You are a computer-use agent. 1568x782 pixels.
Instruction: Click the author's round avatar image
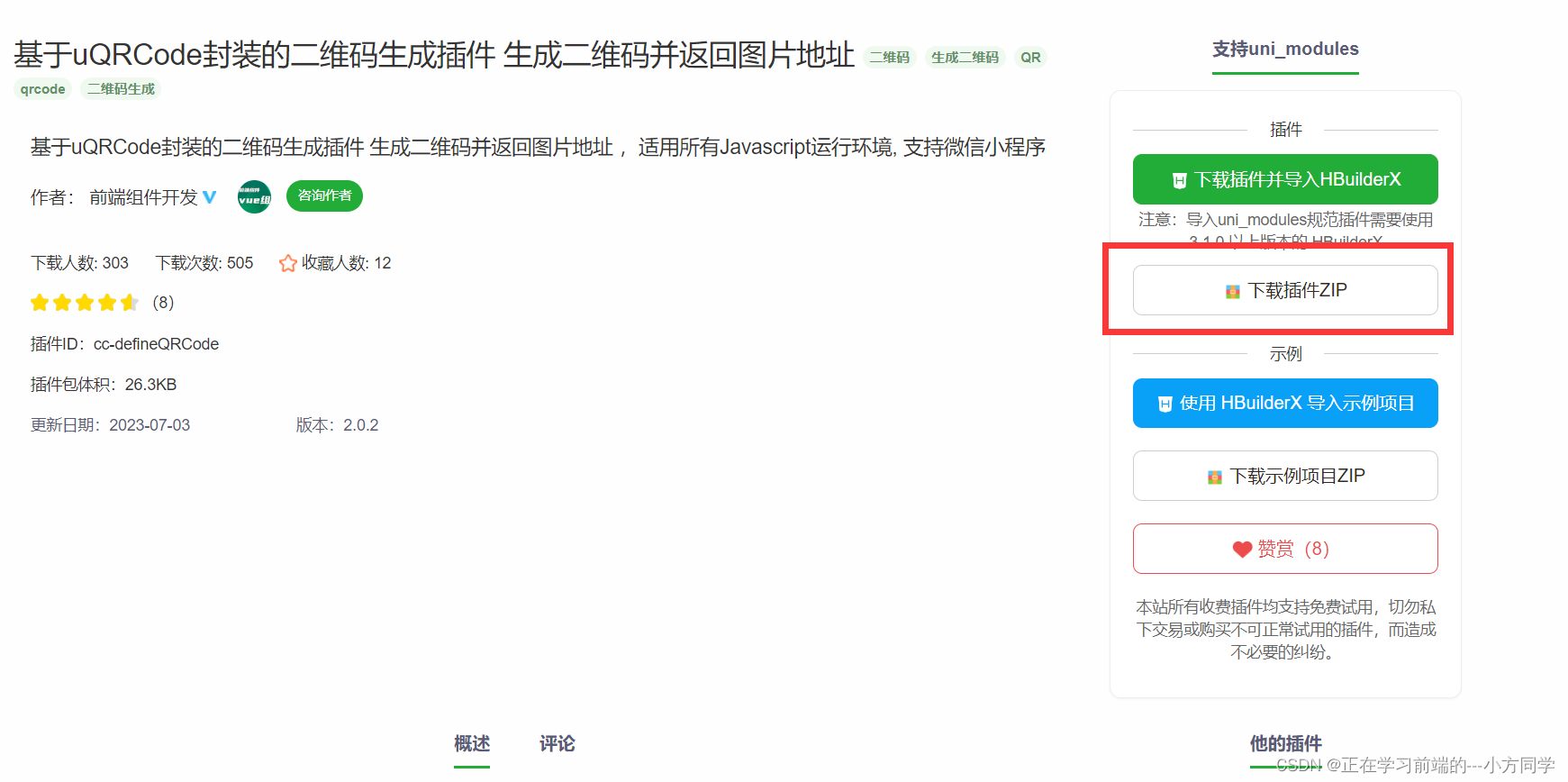[254, 196]
